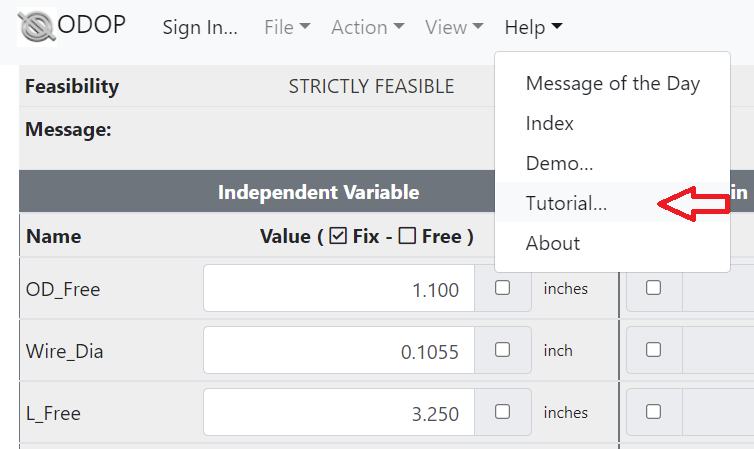The image size is (754, 449).
Task: Open the View dropdown menu
Action: (x=454, y=27)
